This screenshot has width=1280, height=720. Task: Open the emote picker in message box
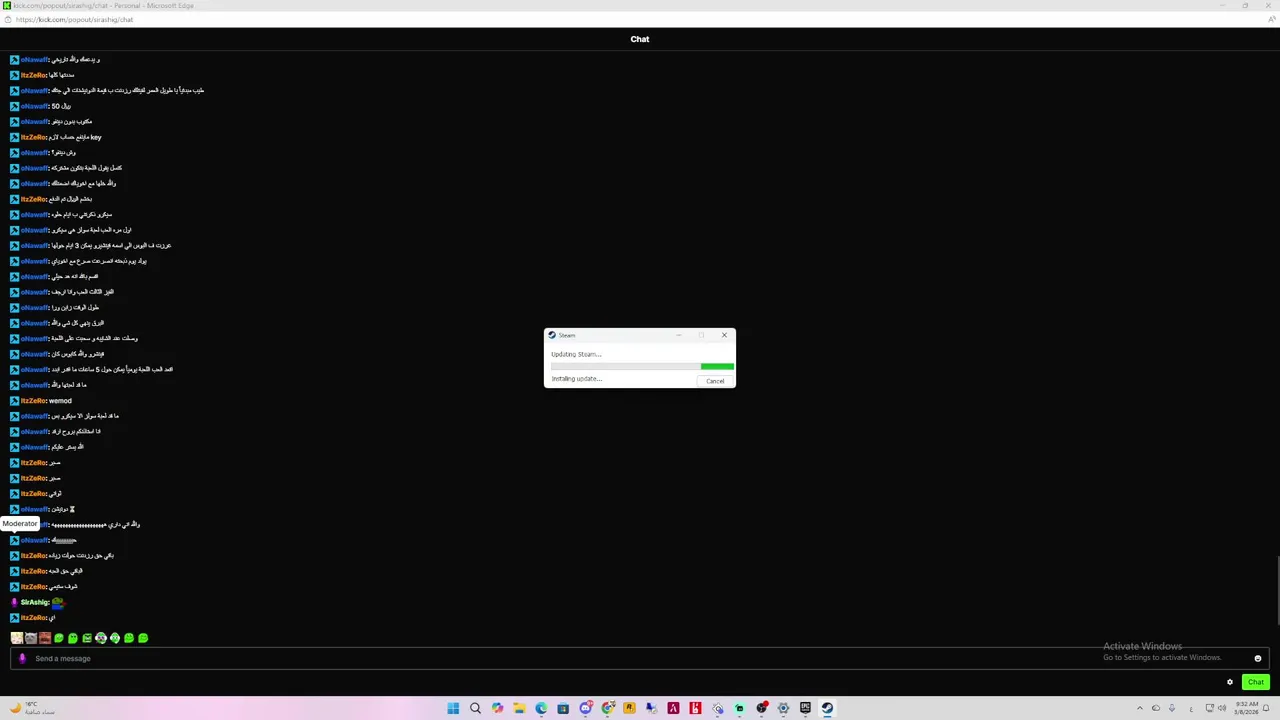[x=1258, y=658]
